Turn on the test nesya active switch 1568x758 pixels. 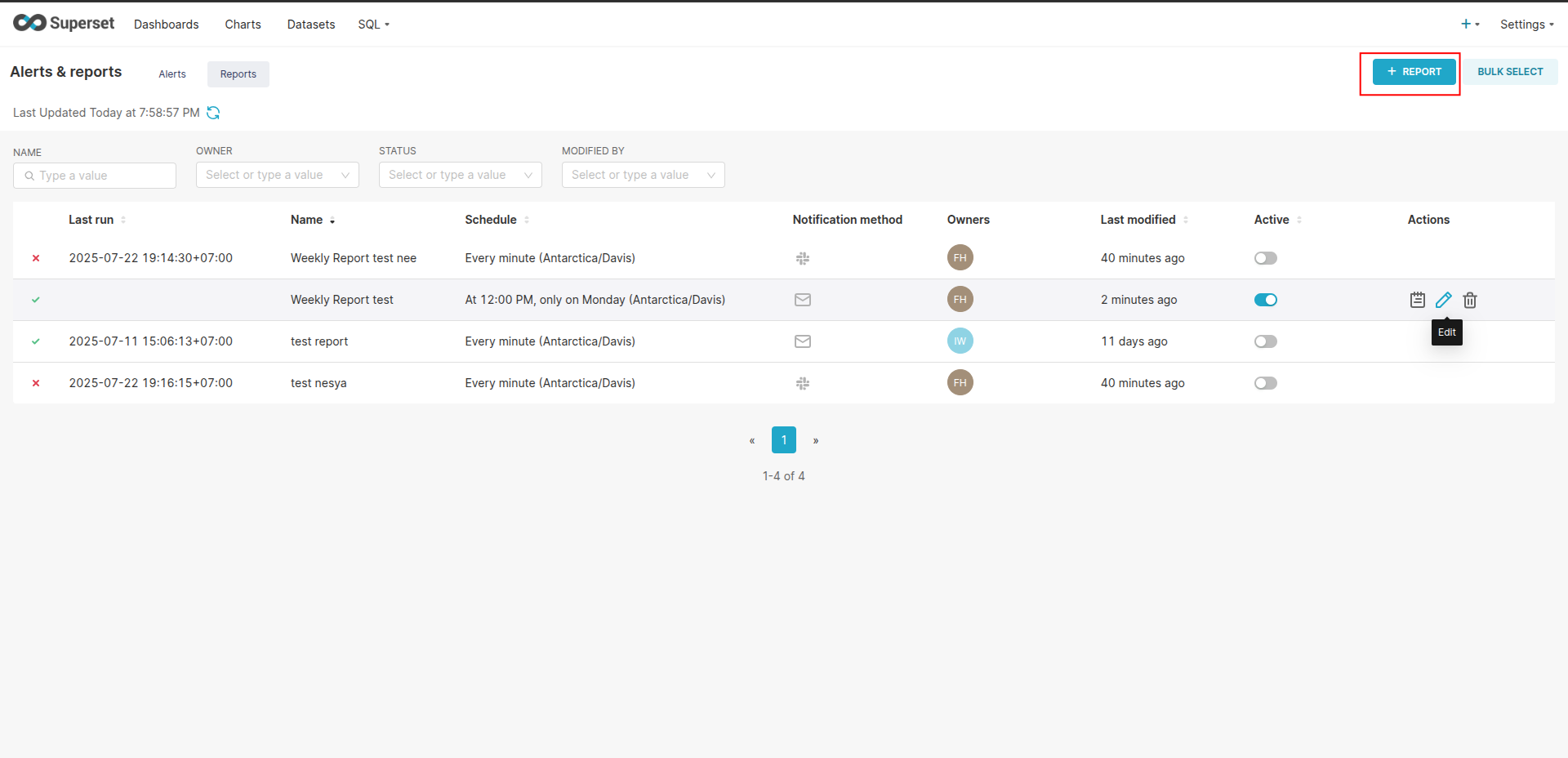1265,383
